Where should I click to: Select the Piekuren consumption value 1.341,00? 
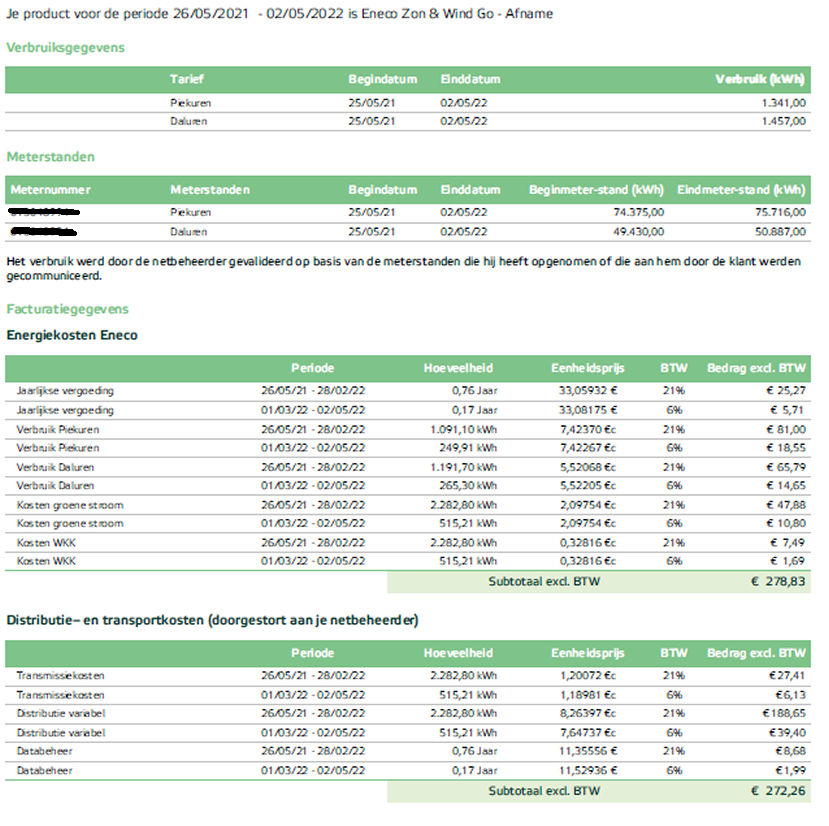781,103
